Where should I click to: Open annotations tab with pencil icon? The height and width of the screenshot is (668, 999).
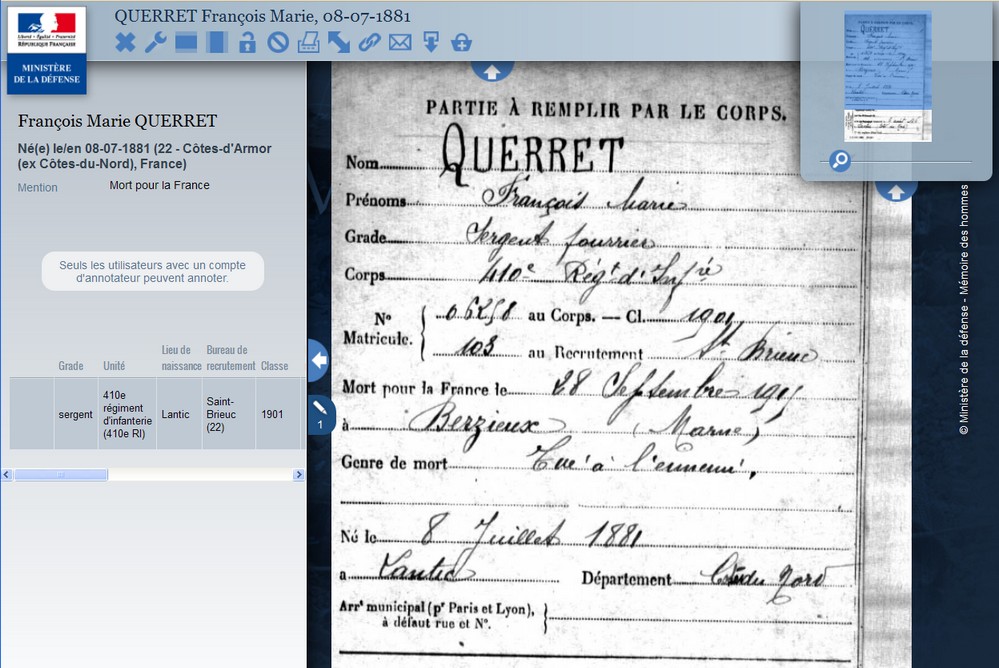319,412
